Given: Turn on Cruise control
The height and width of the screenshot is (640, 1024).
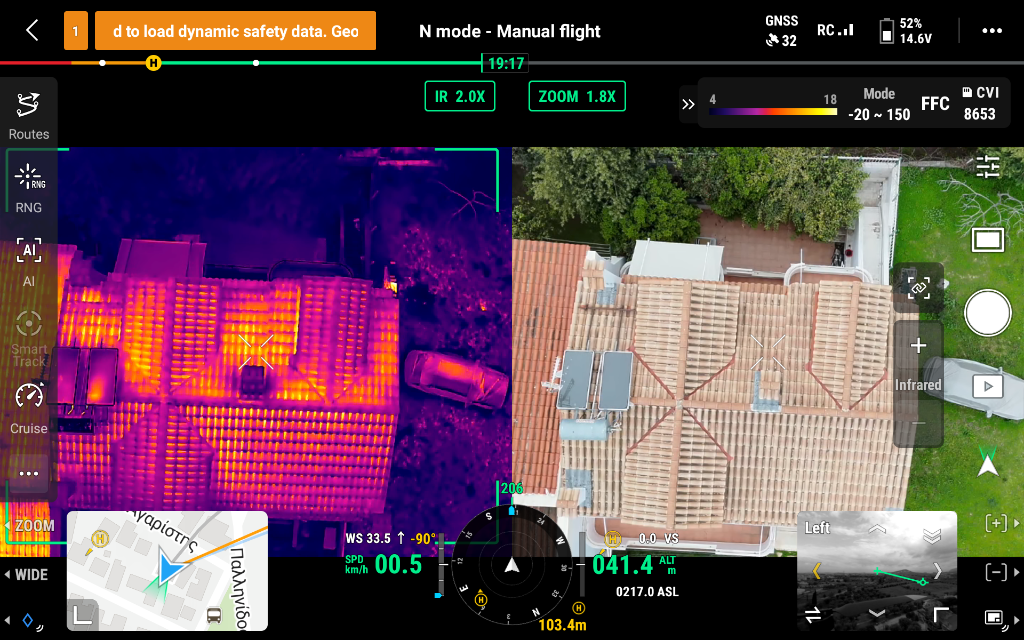Looking at the screenshot, I should 29,408.
